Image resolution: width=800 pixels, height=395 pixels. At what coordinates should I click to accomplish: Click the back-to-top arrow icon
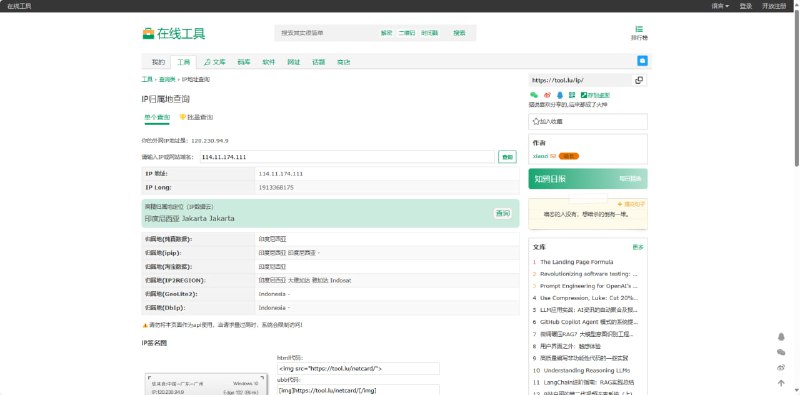781,383
